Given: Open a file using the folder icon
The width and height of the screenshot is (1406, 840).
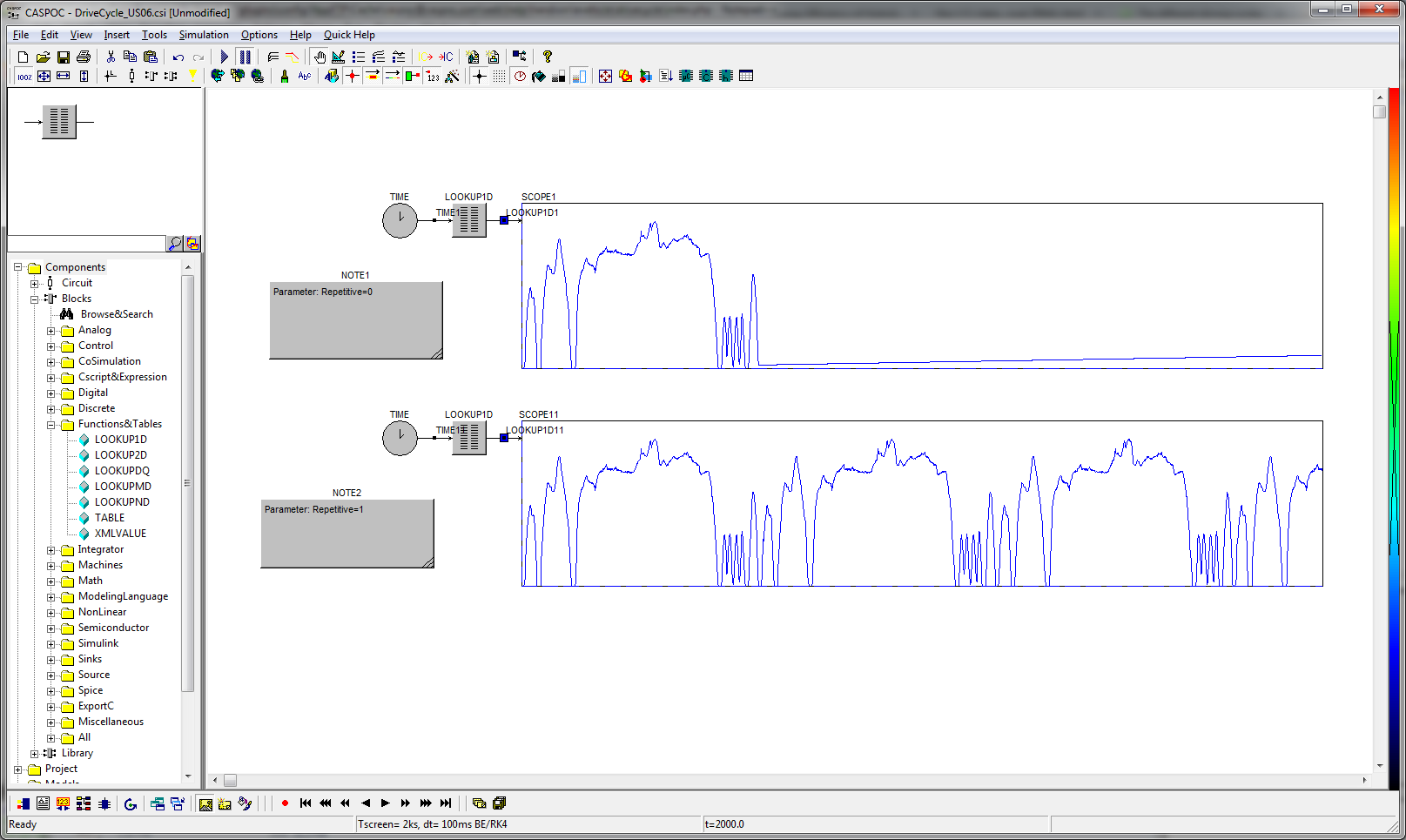Looking at the screenshot, I should pos(43,57).
